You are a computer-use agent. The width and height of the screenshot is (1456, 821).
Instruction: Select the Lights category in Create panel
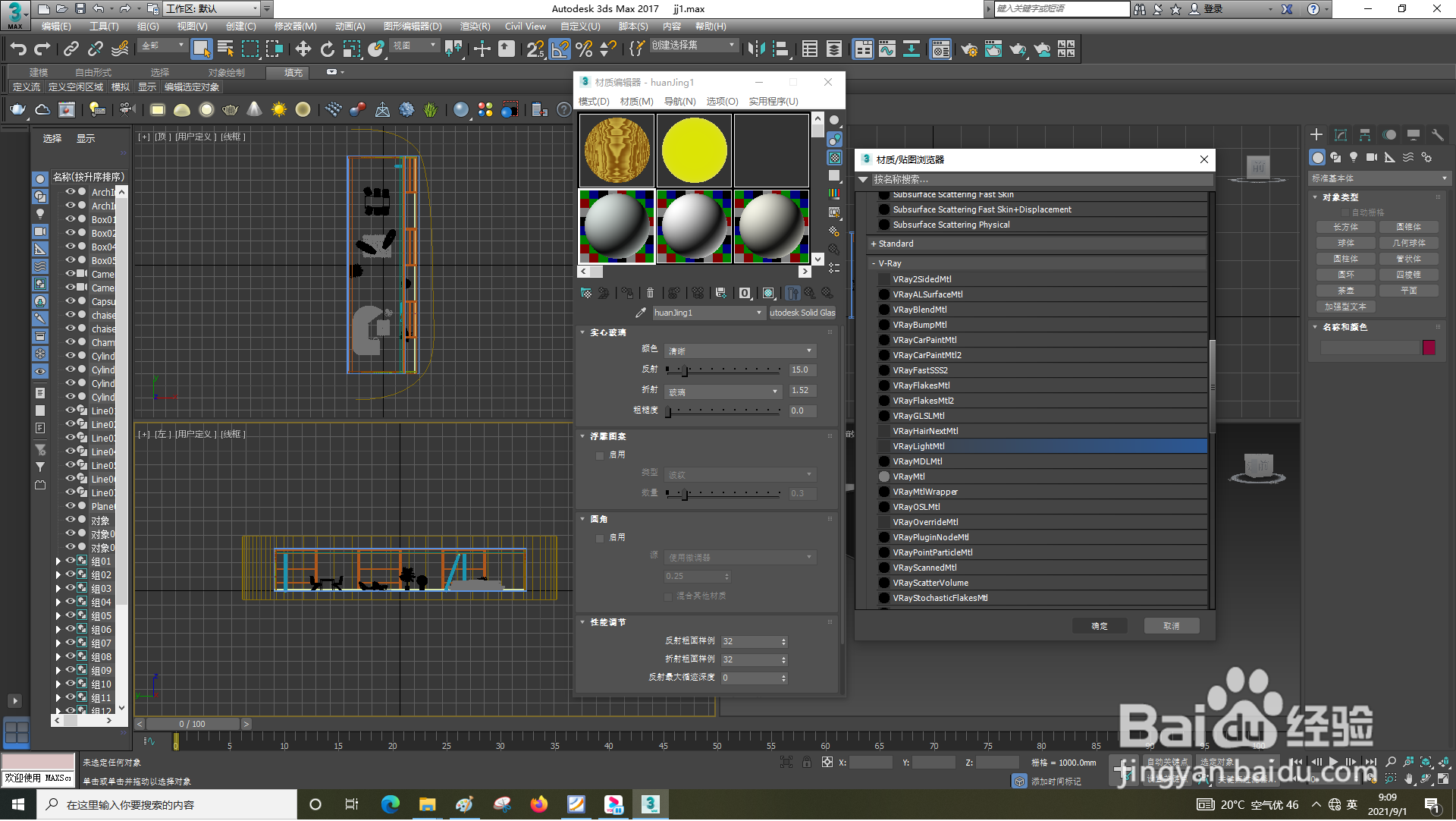[x=1354, y=157]
